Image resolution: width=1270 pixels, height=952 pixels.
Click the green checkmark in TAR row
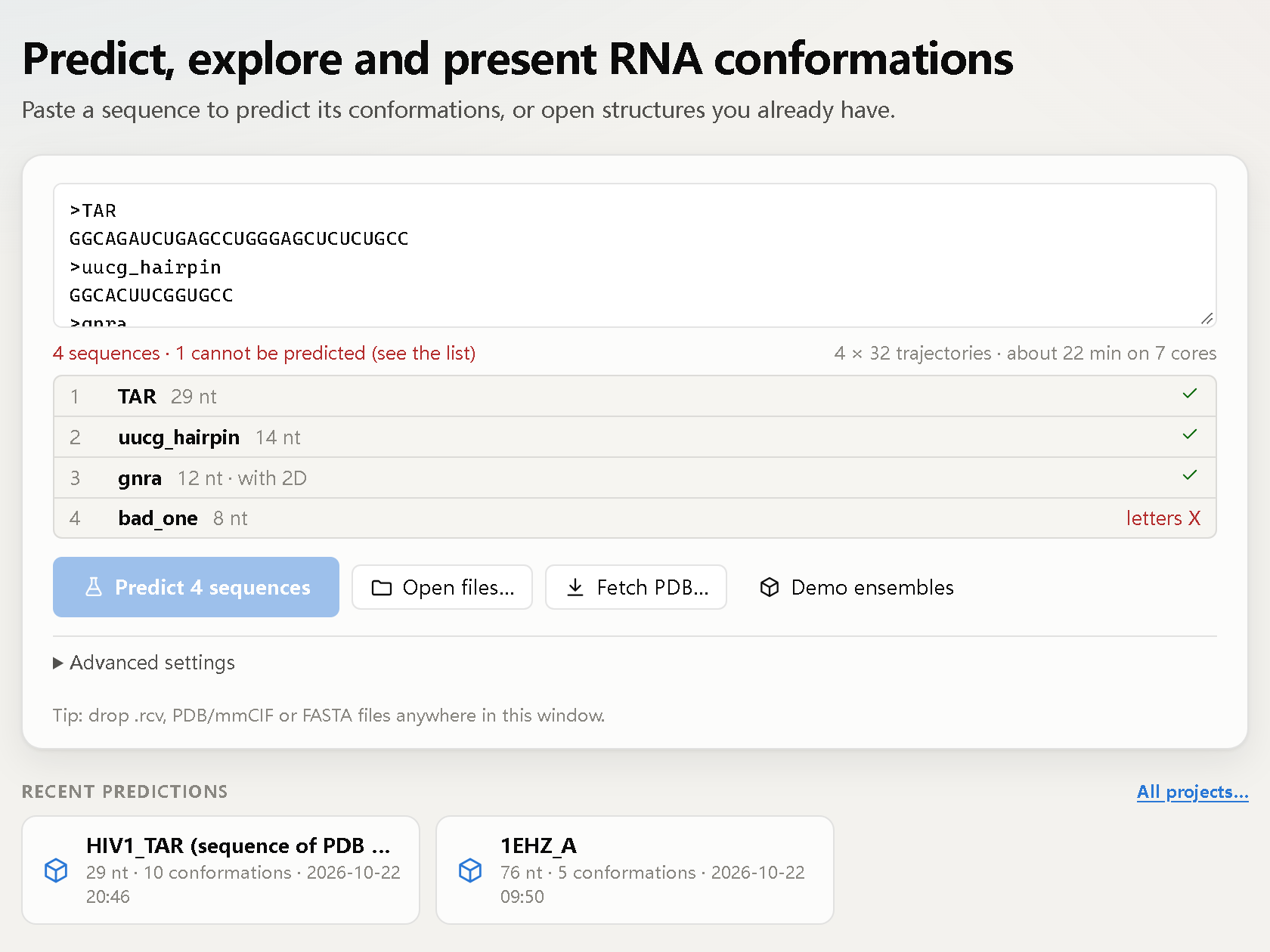[x=1190, y=394]
